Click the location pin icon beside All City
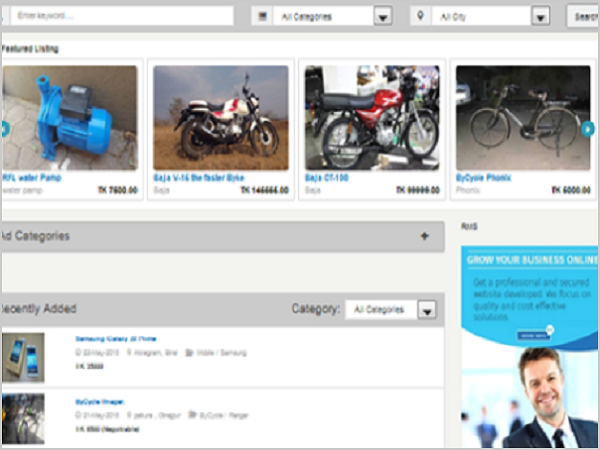Viewport: 600px width, 450px height. pos(420,16)
